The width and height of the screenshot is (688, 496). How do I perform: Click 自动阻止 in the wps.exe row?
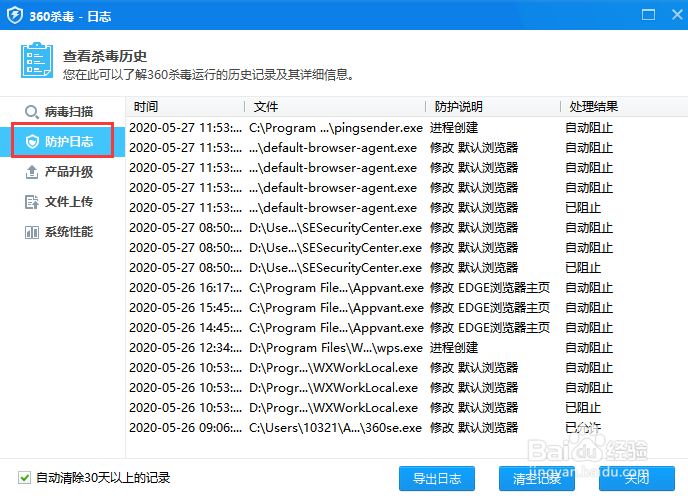pos(589,348)
